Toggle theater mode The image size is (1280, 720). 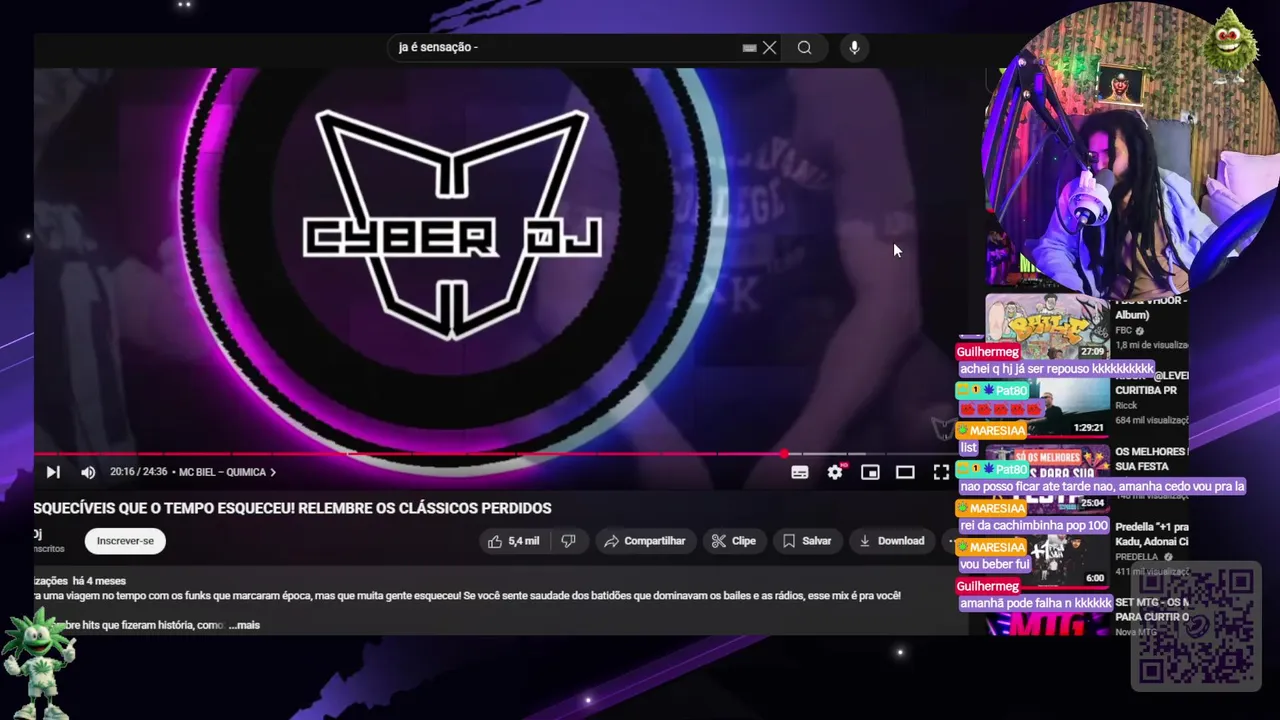pyautogui.click(x=905, y=472)
